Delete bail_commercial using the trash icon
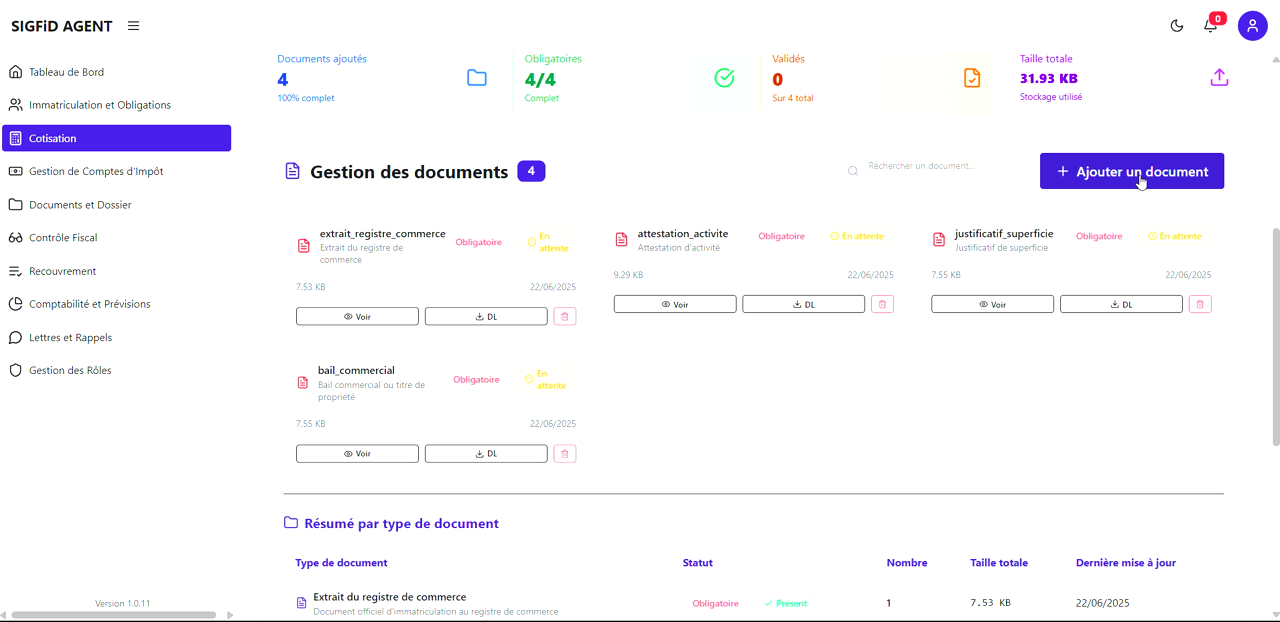Image resolution: width=1280 pixels, height=622 pixels. [565, 453]
